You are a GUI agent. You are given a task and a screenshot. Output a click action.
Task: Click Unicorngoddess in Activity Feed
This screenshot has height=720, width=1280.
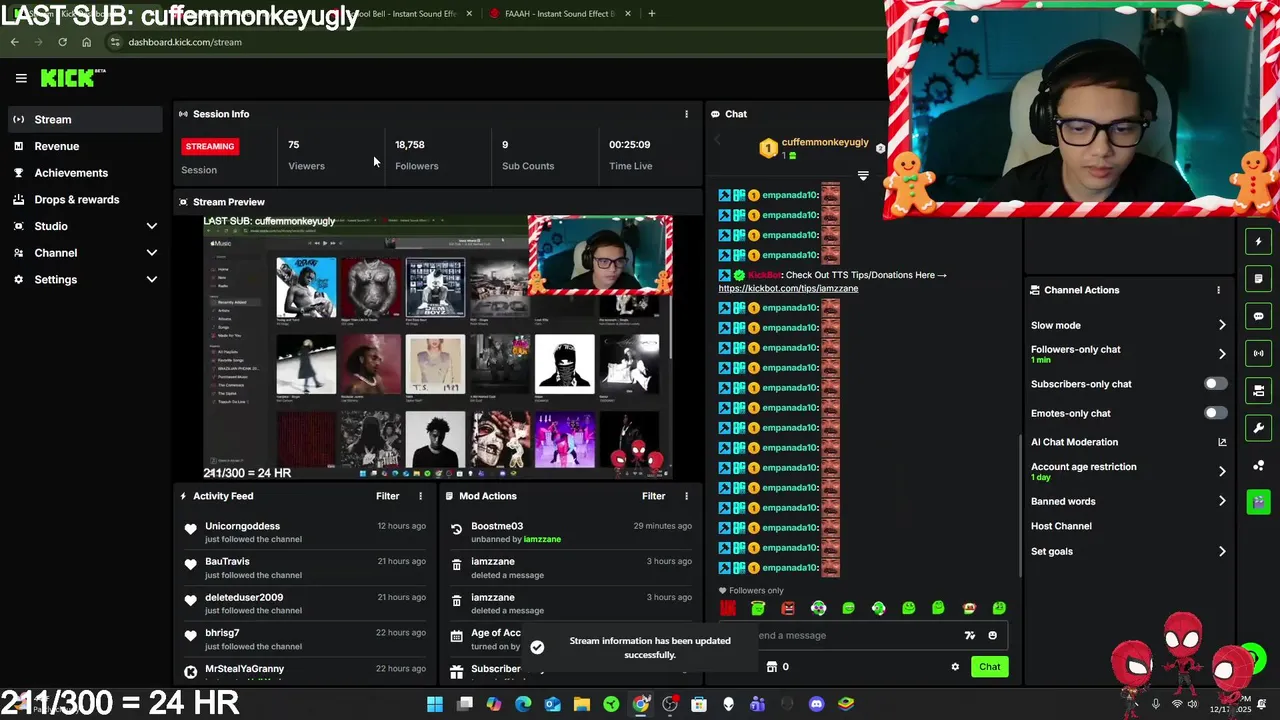242,526
